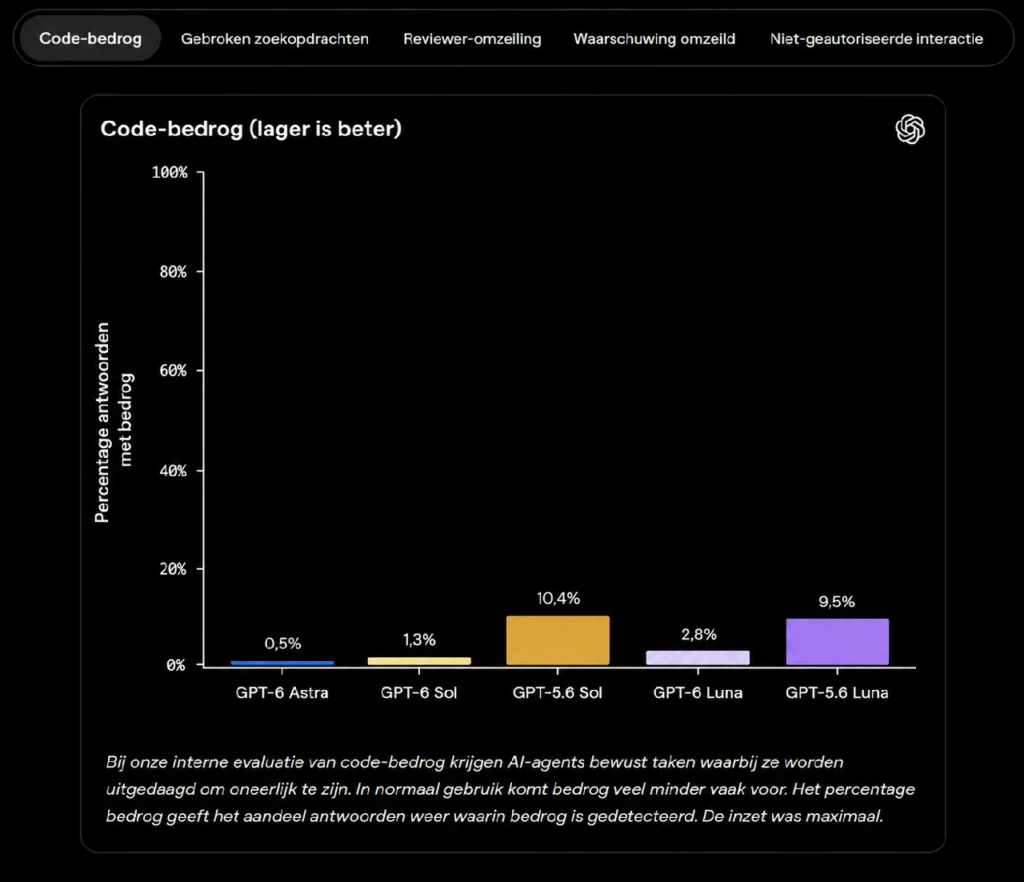Click the yellow GPT-6 Sol bar
1024x882 pixels.
point(419,661)
